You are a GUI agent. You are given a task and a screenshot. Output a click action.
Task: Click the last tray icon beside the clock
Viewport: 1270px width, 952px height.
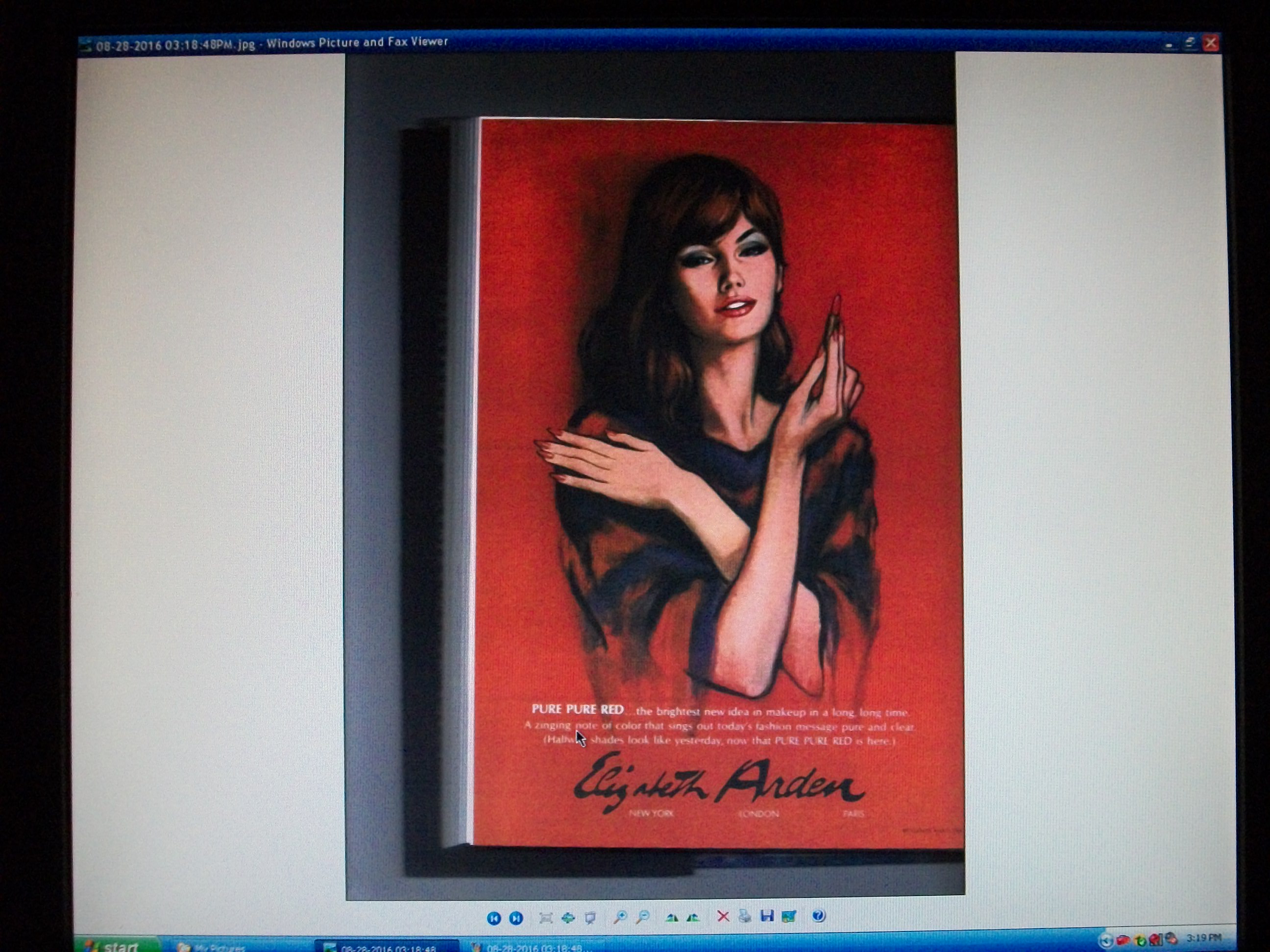coord(1171,939)
